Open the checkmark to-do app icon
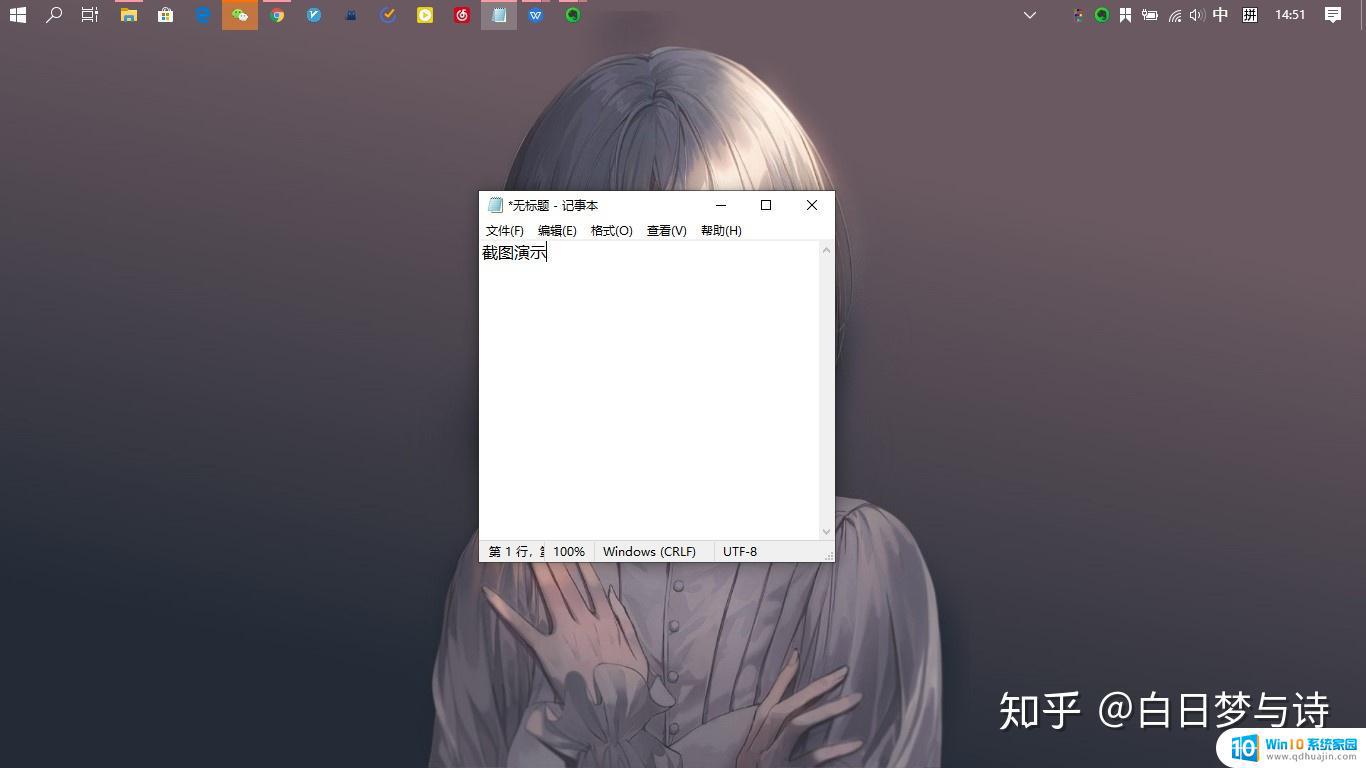 (388, 15)
